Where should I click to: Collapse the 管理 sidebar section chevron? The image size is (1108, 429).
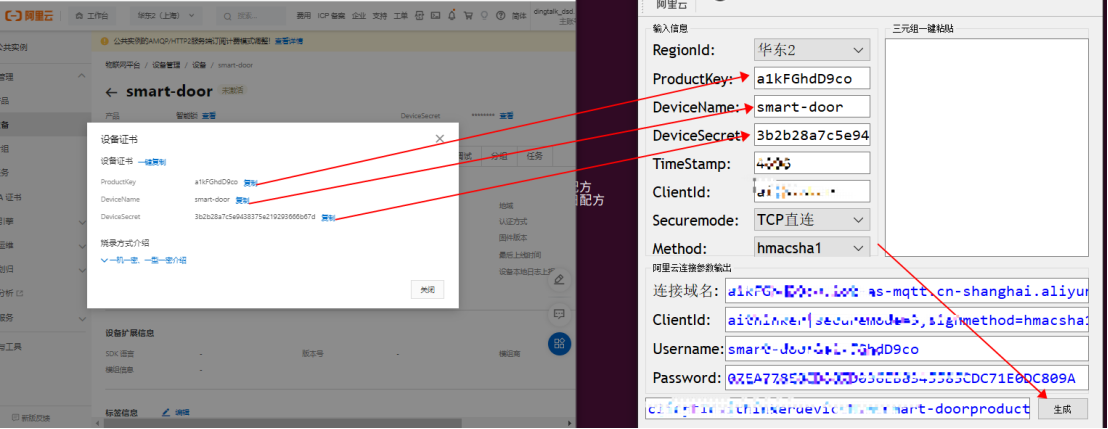(x=81, y=76)
